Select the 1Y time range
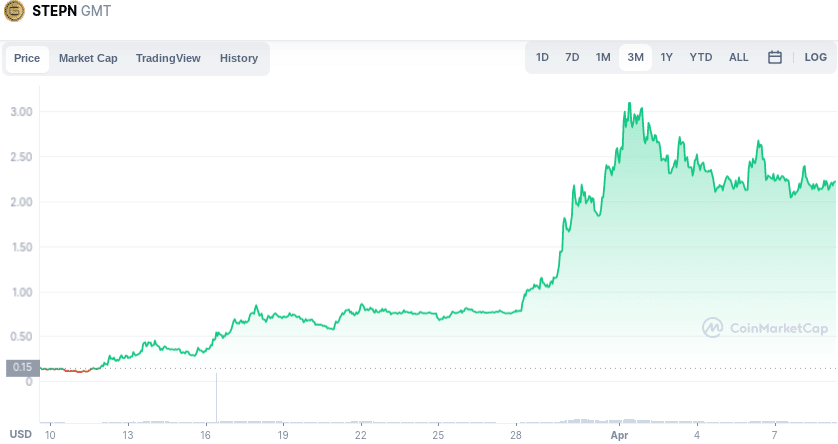 tap(666, 58)
